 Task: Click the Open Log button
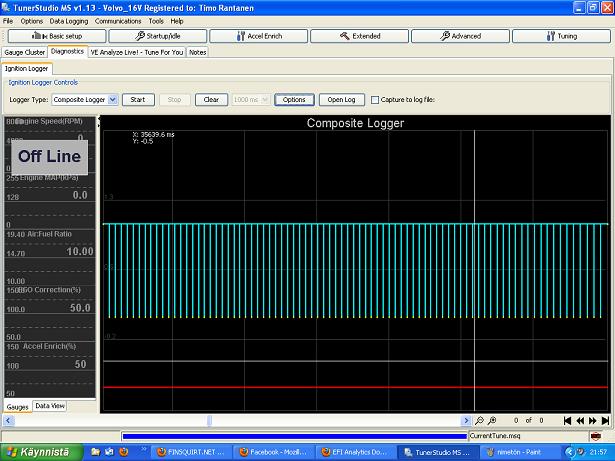342,100
